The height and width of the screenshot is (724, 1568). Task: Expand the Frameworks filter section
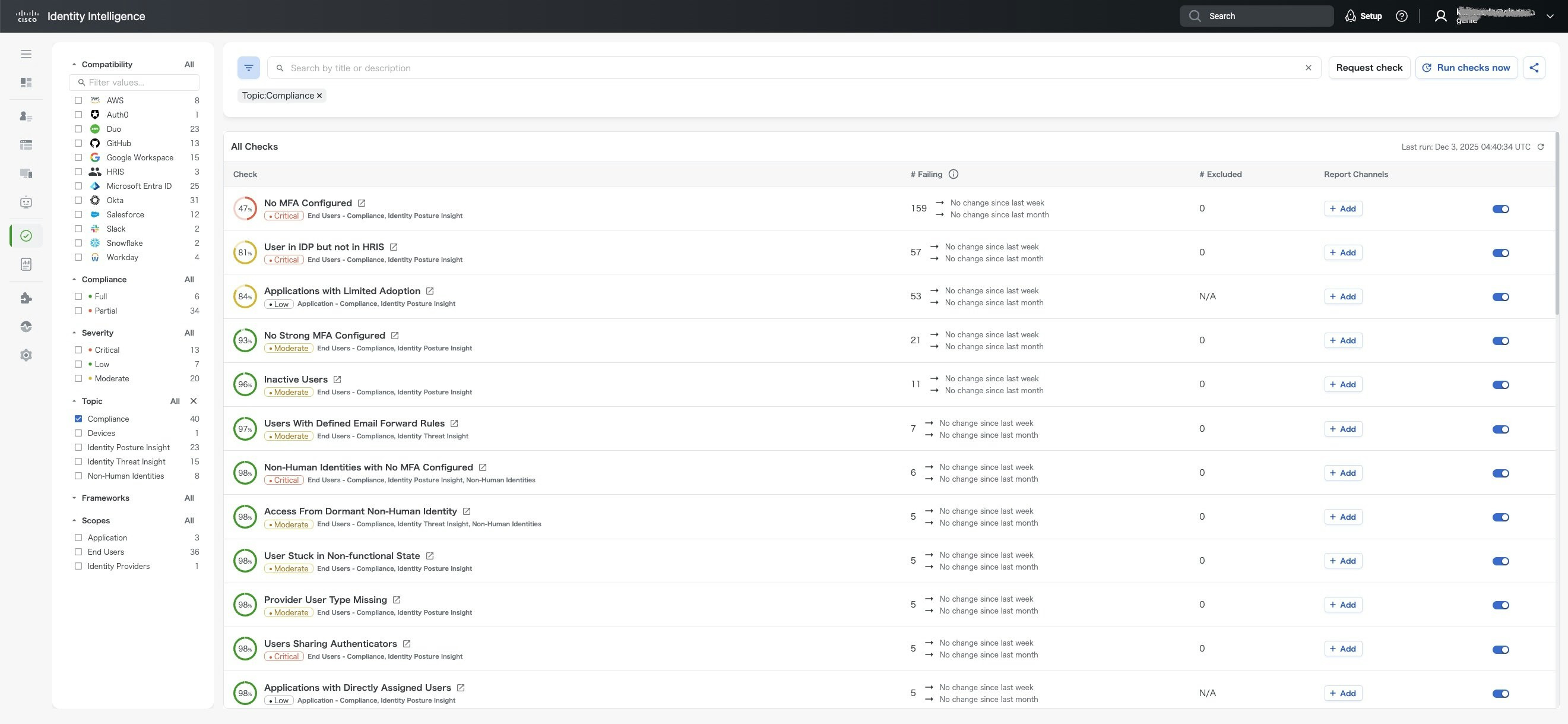pos(74,498)
